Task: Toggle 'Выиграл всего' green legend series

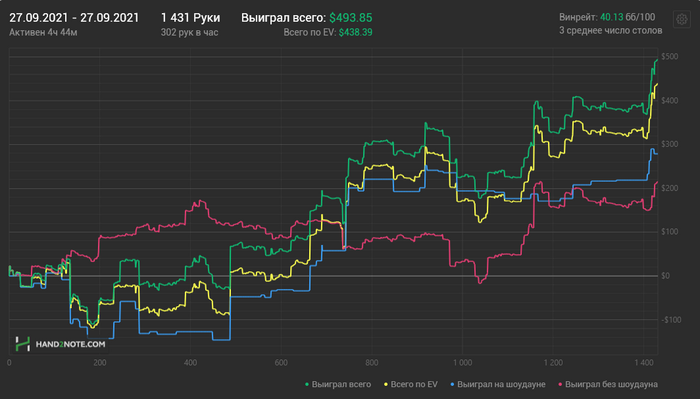Action: 338,384
